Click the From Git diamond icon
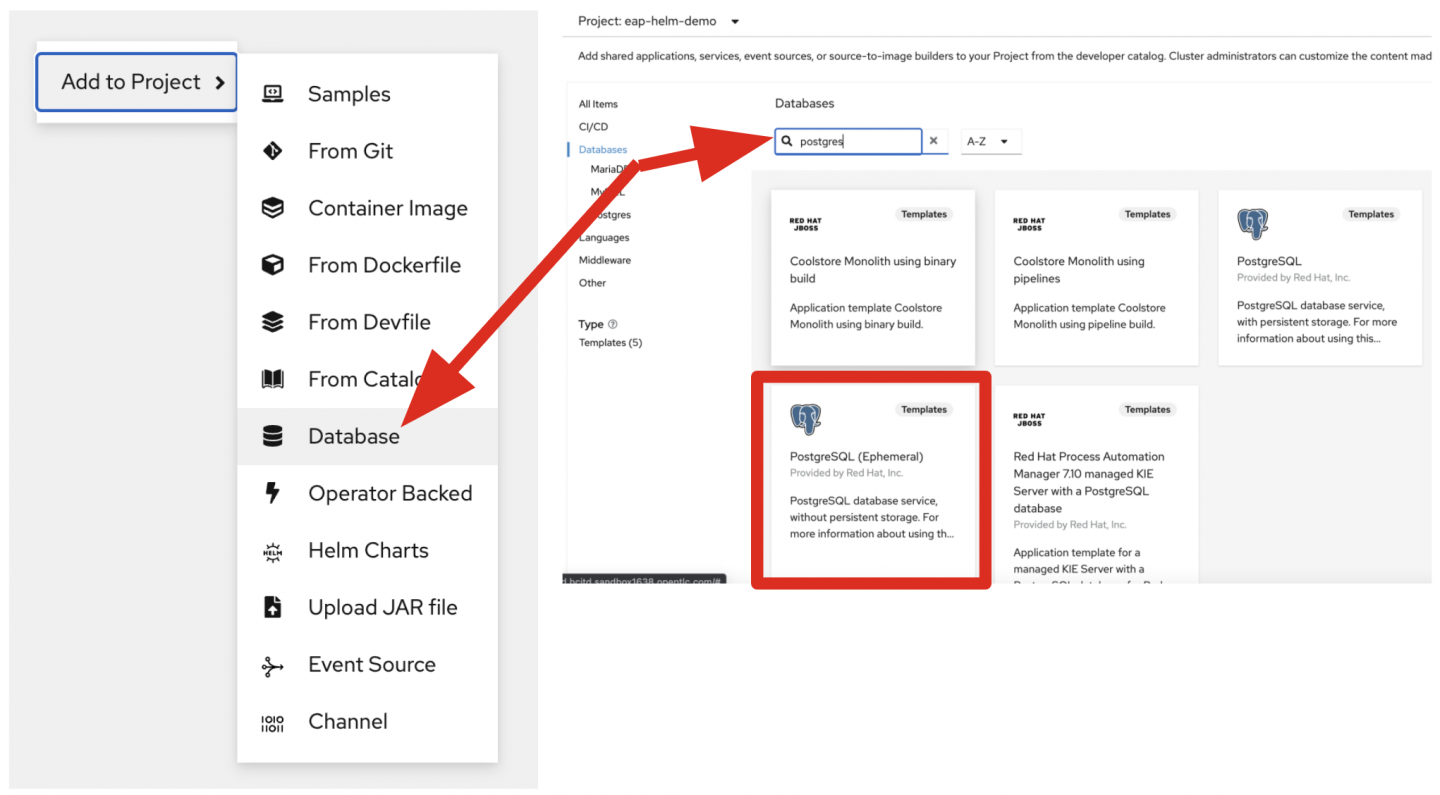Screen dimensions: 1440x795 tap(272, 151)
